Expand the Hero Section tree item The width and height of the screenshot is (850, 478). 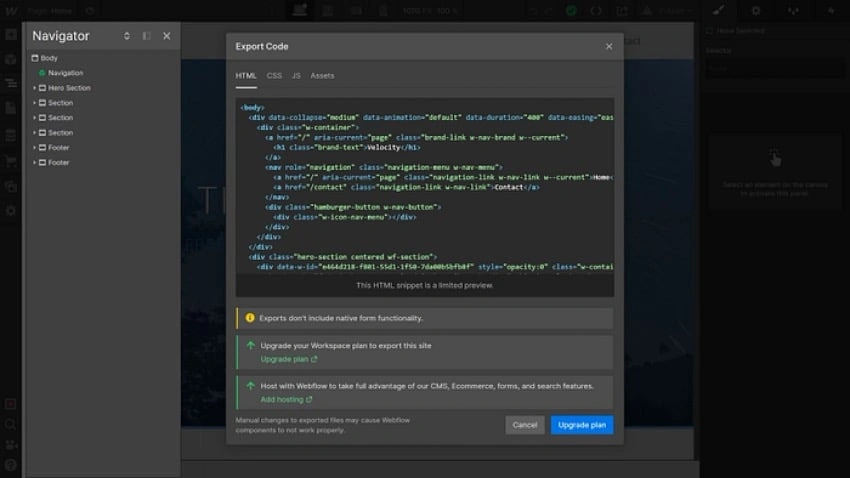(34, 88)
